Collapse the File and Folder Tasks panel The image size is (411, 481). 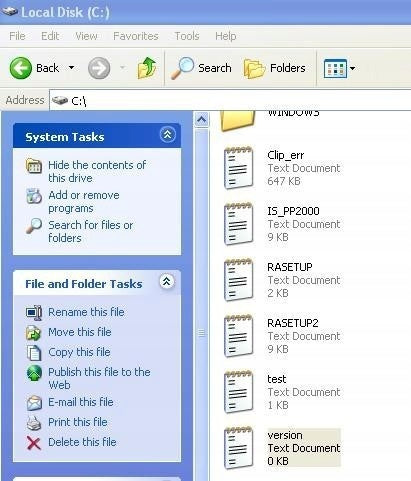(167, 282)
